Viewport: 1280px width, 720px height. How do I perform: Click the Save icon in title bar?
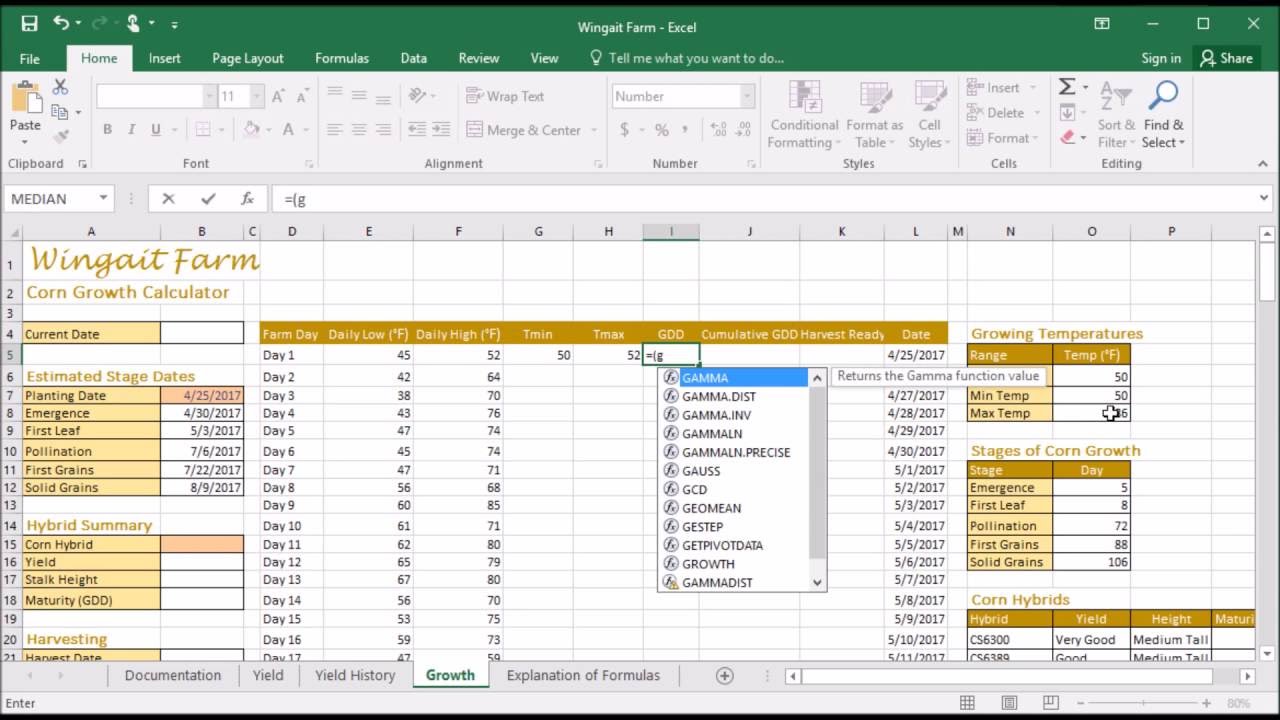coord(29,23)
